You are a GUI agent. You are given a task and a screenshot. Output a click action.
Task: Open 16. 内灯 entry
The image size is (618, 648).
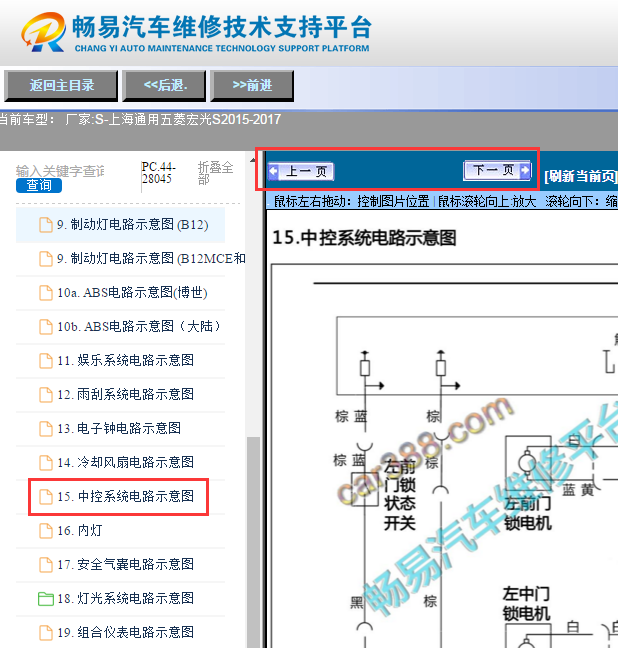[80, 531]
